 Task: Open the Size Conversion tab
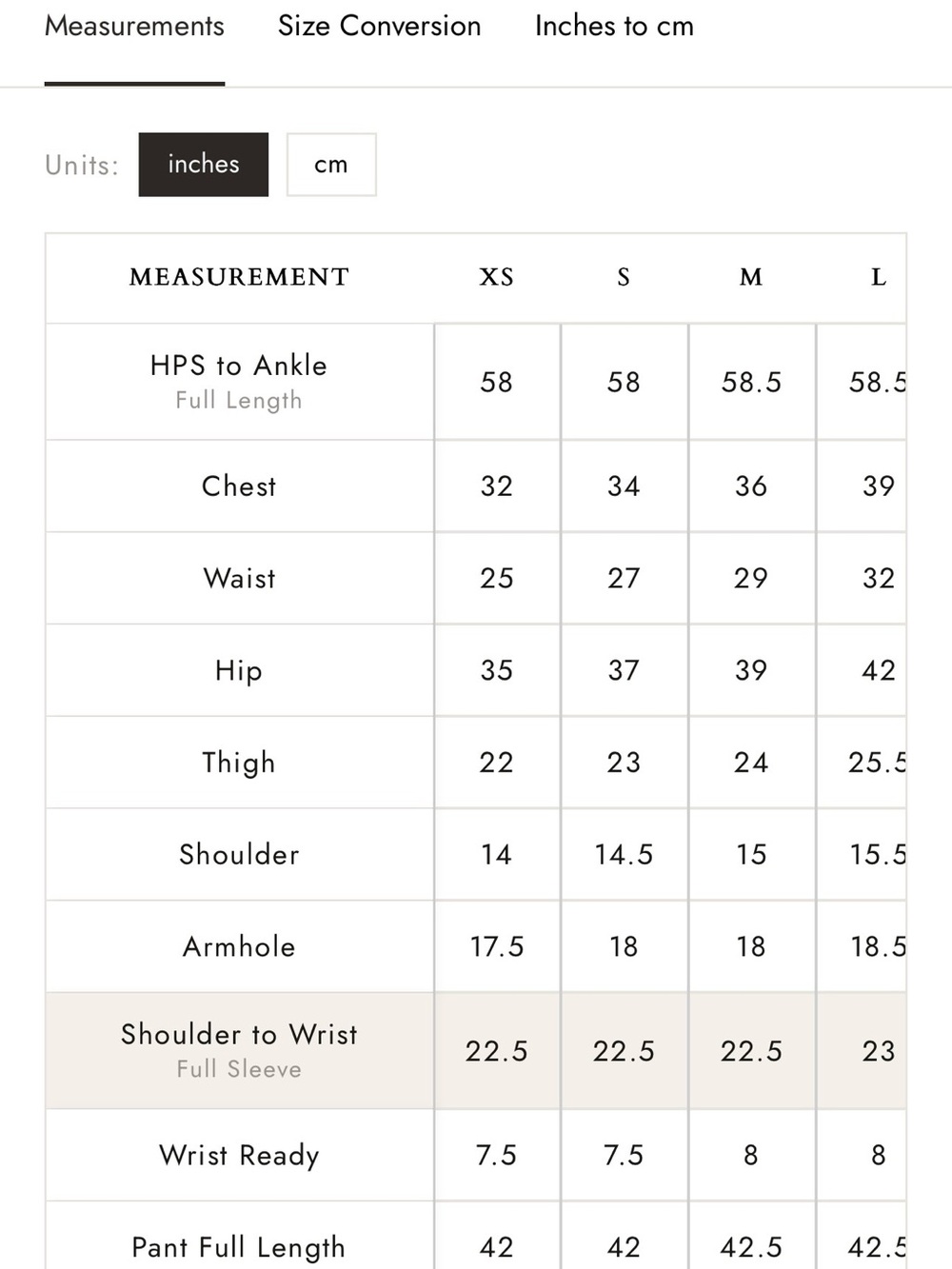(x=379, y=27)
